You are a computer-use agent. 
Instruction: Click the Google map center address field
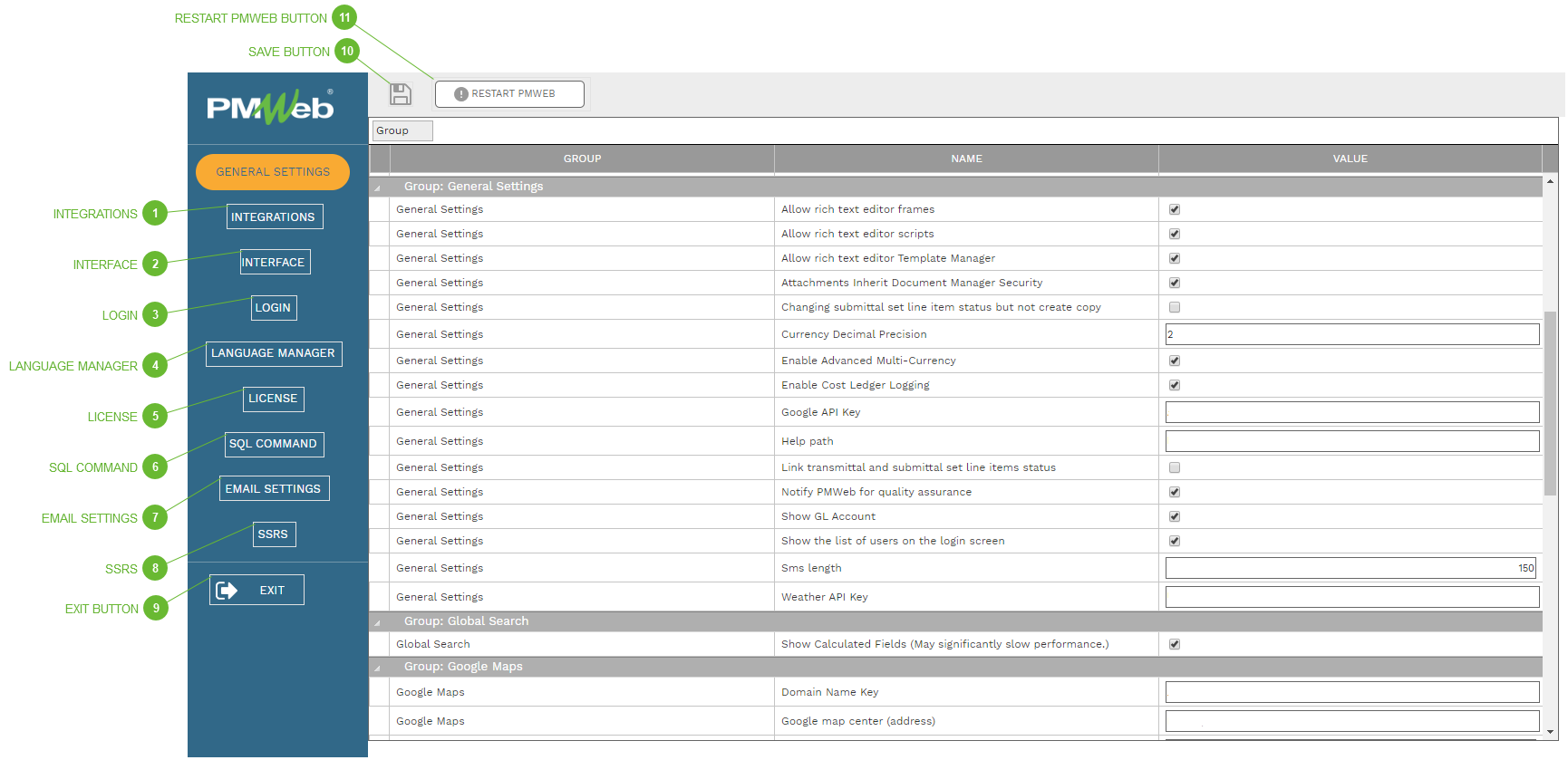(1352, 721)
